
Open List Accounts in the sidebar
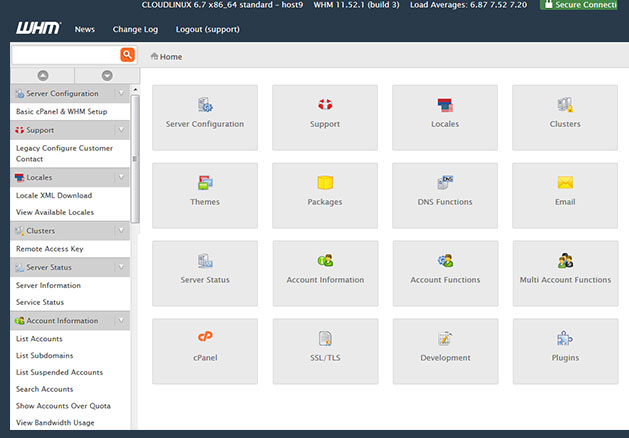39,339
